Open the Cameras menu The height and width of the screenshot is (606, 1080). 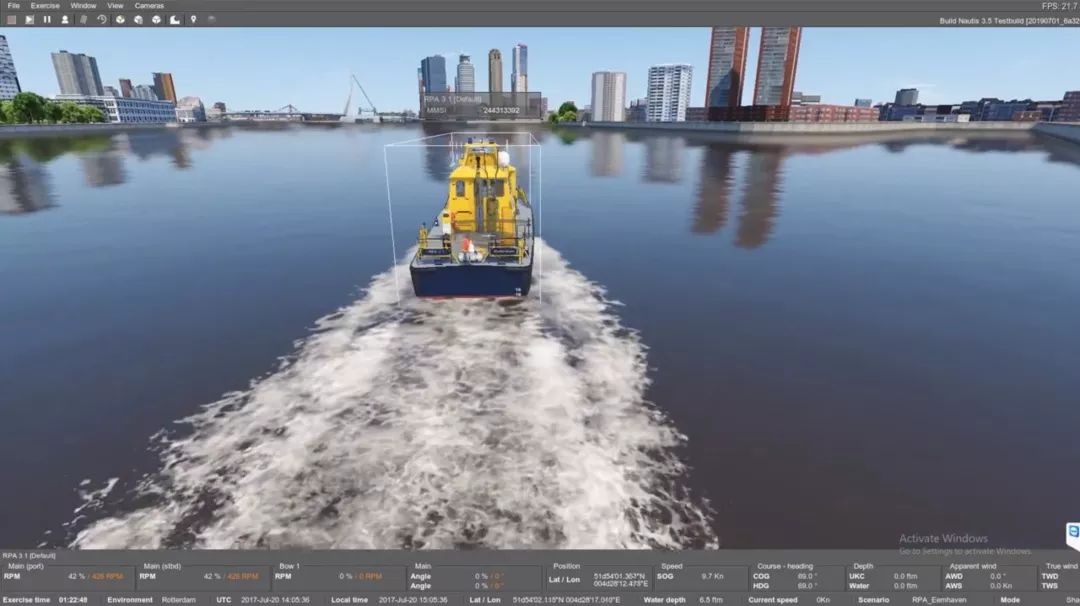149,6
